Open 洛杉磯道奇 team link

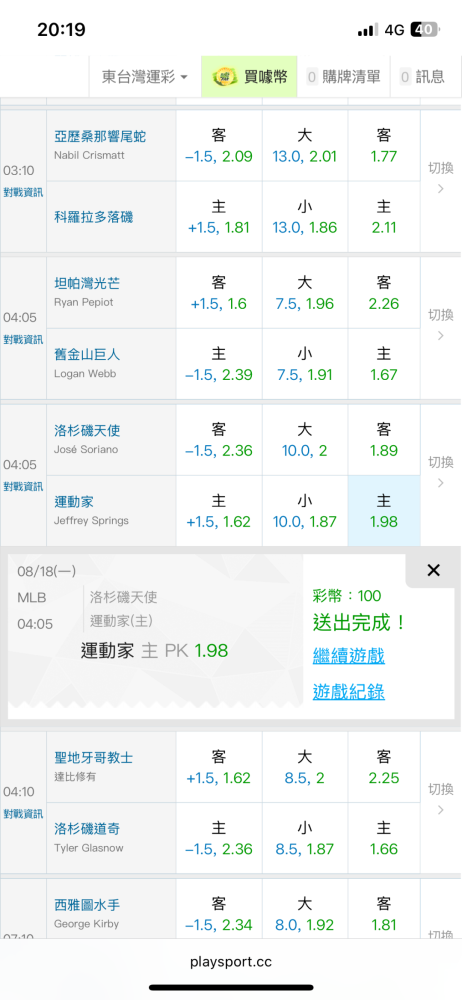[x=87, y=828]
